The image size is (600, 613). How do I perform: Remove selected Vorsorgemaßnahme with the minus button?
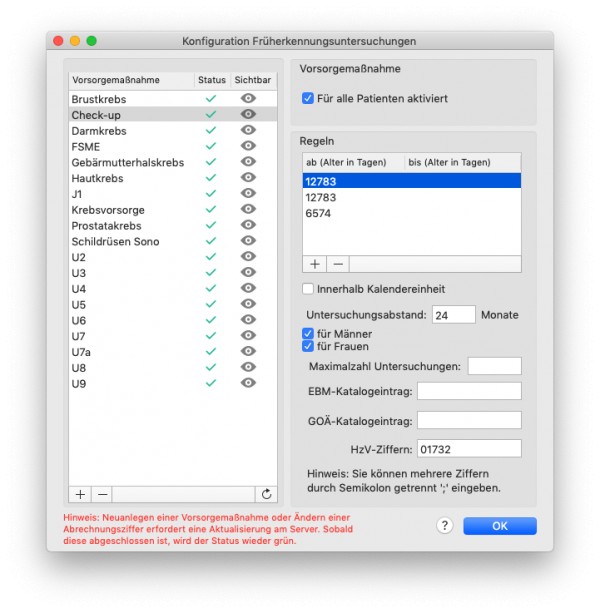point(102,494)
